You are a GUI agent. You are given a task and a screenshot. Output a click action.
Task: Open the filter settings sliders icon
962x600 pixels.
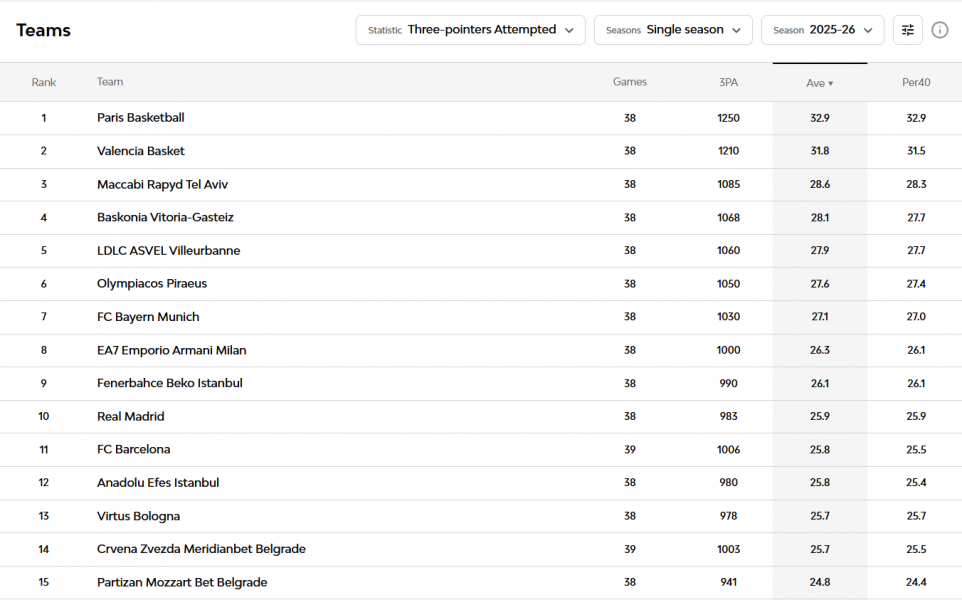(x=907, y=30)
